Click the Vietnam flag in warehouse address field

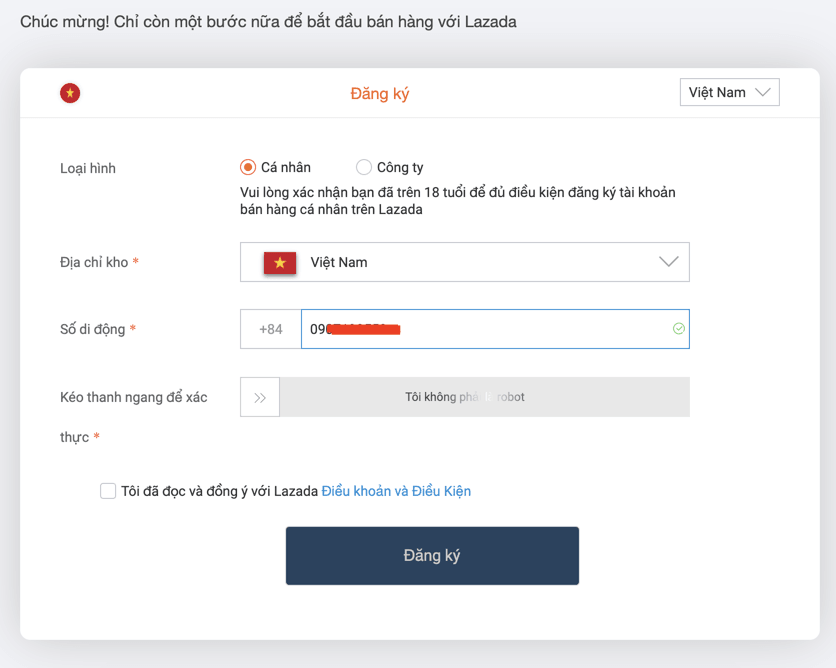(x=280, y=262)
